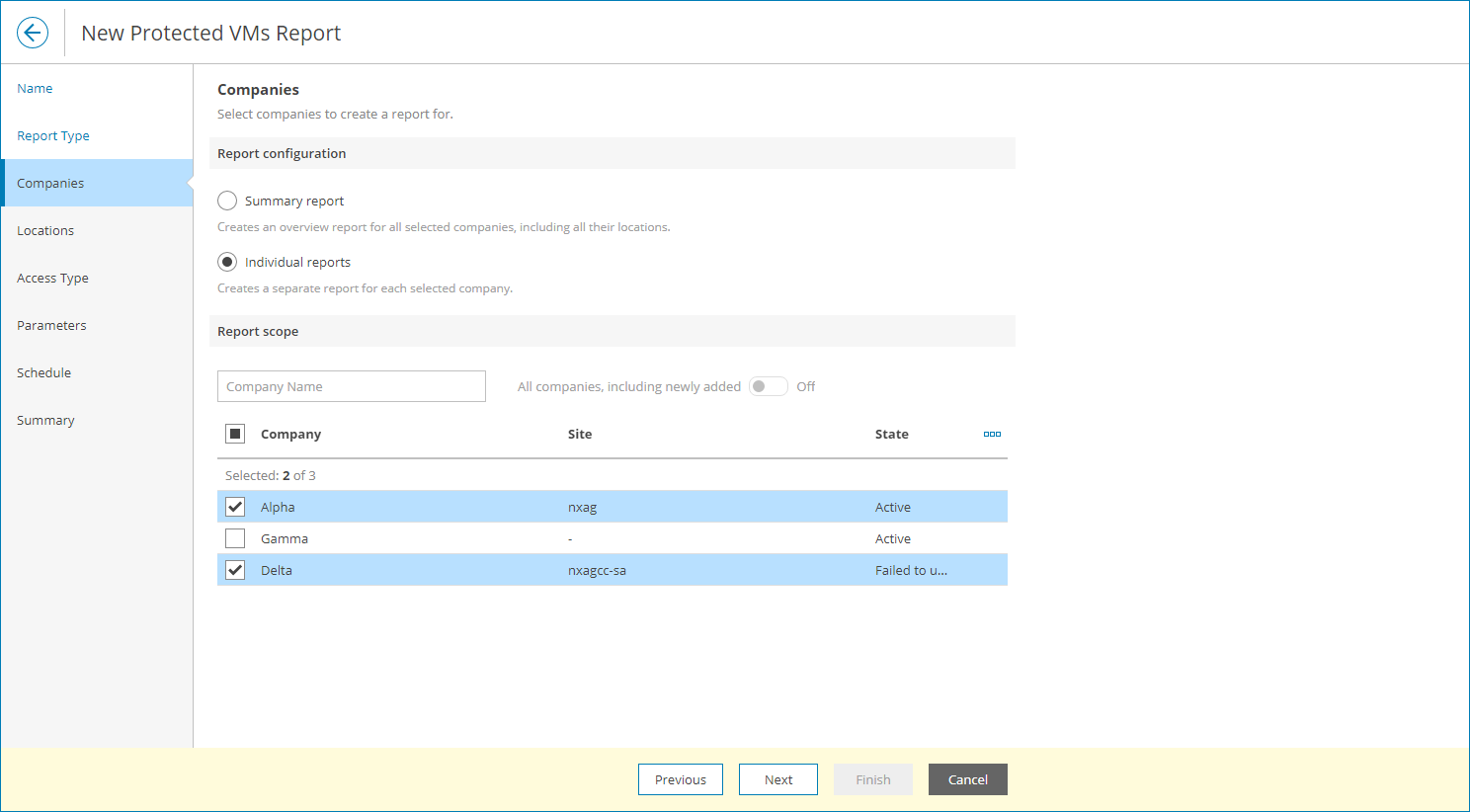Click the Active state in Gamma row
The image size is (1470, 812).
click(893, 538)
